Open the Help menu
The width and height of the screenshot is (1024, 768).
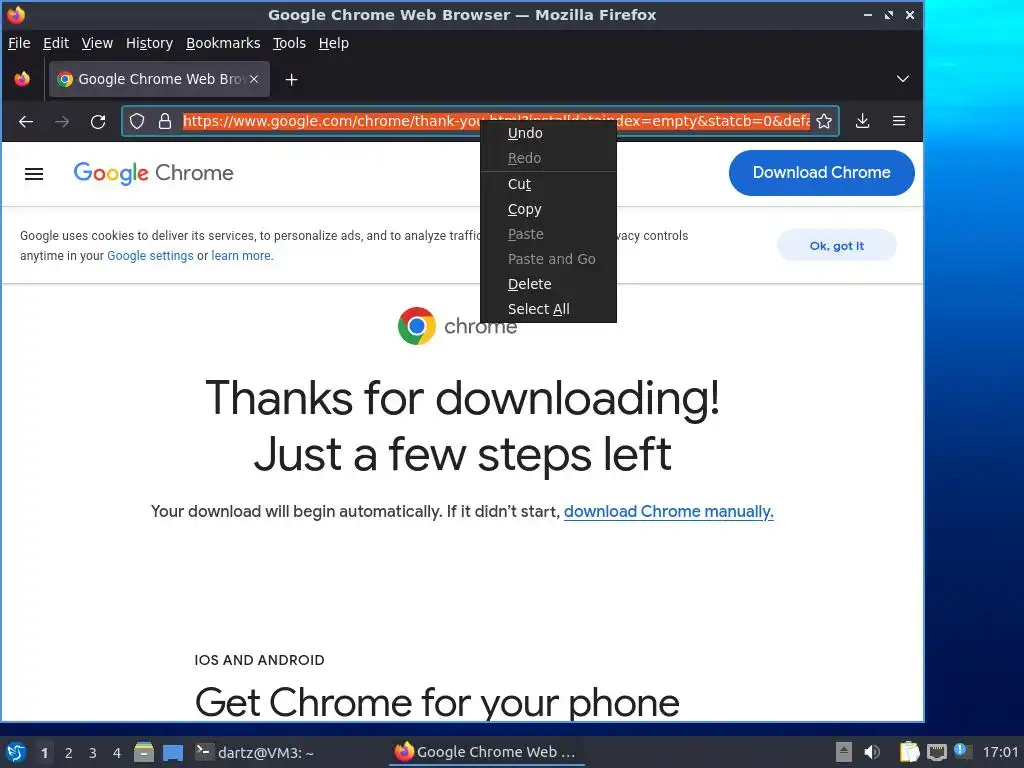(334, 43)
